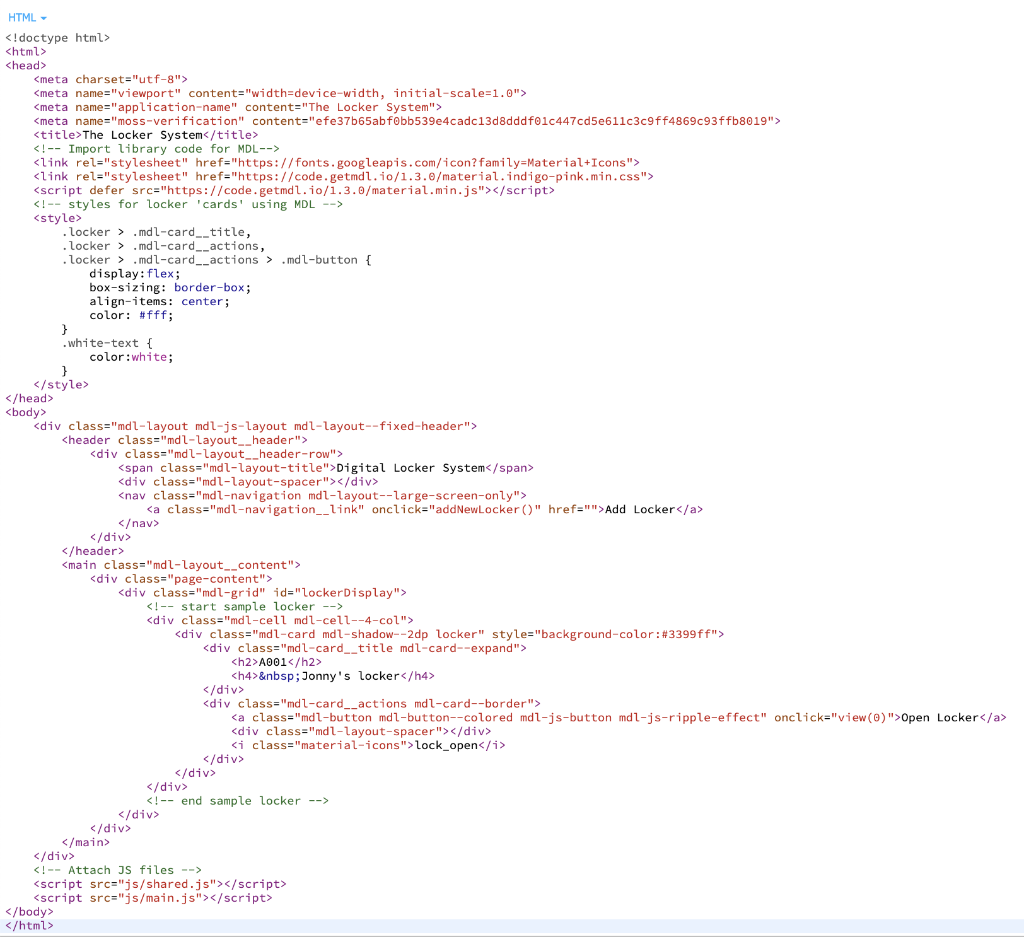
Task: Click the 'Add Locker' anchor line
Action: coord(424,509)
